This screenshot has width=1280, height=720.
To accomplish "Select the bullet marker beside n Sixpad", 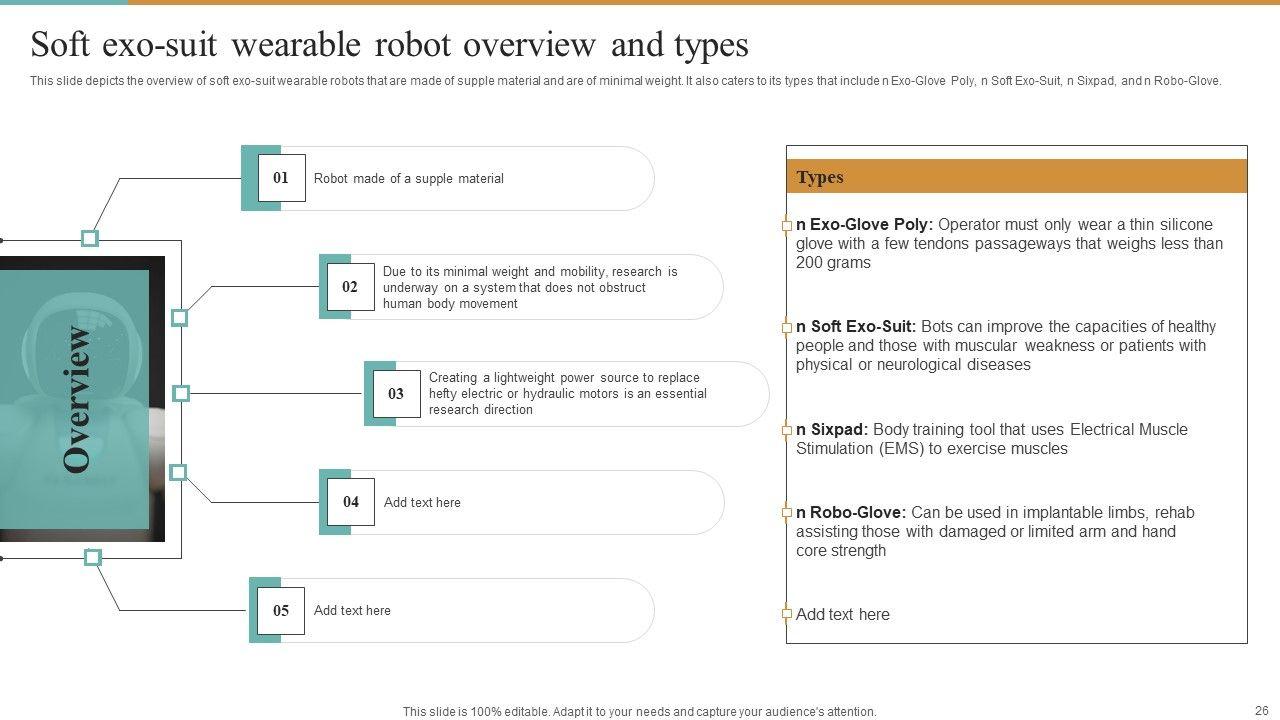I will (x=787, y=430).
